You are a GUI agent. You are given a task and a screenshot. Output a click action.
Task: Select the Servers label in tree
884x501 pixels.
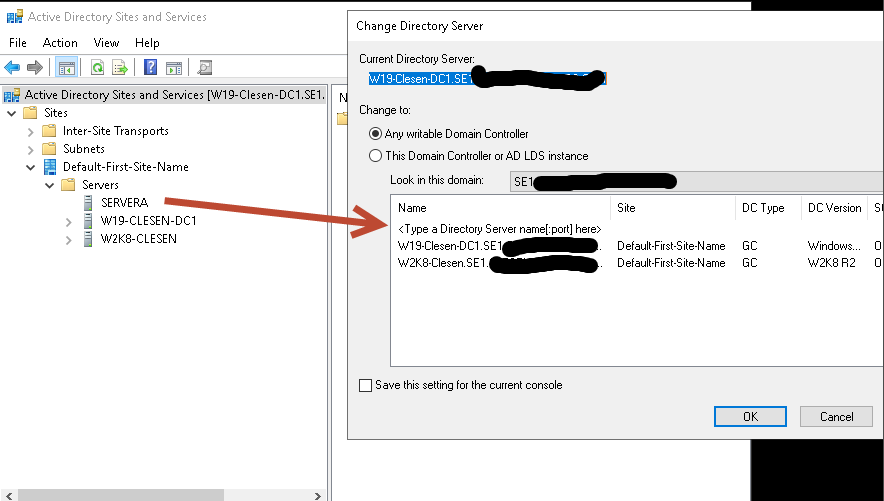pos(100,185)
